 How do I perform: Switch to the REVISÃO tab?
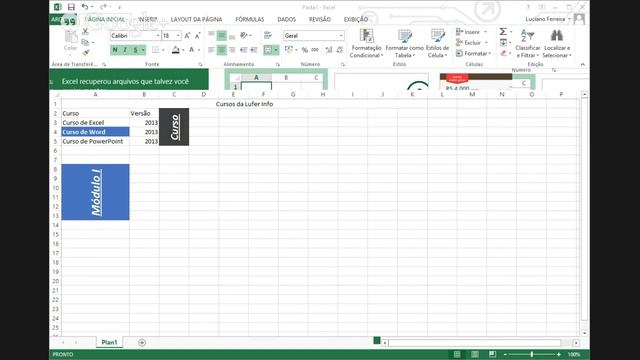(320, 19)
